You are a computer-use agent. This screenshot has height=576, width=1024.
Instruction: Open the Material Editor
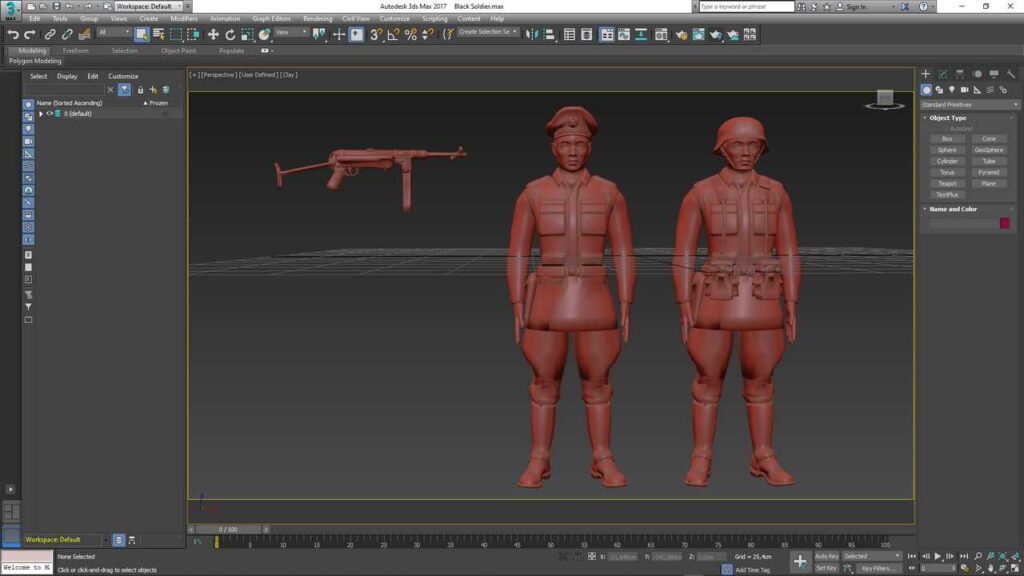point(659,35)
